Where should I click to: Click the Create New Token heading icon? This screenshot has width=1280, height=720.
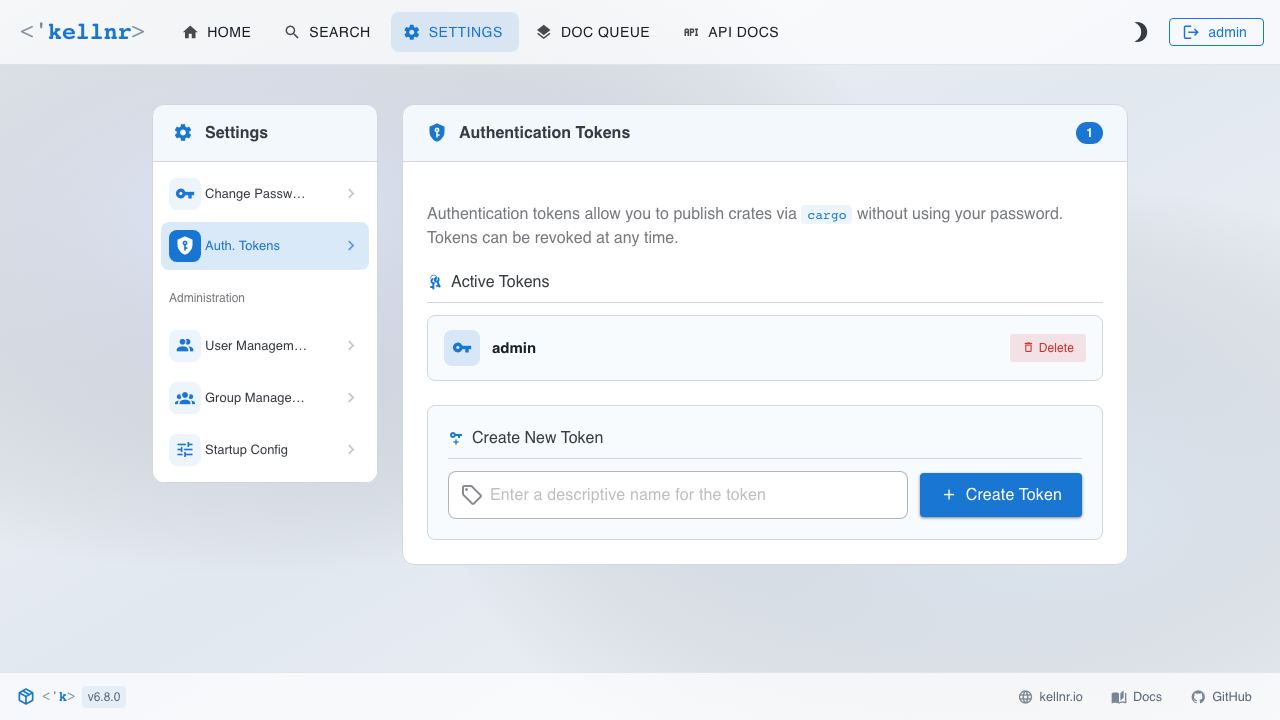click(456, 438)
